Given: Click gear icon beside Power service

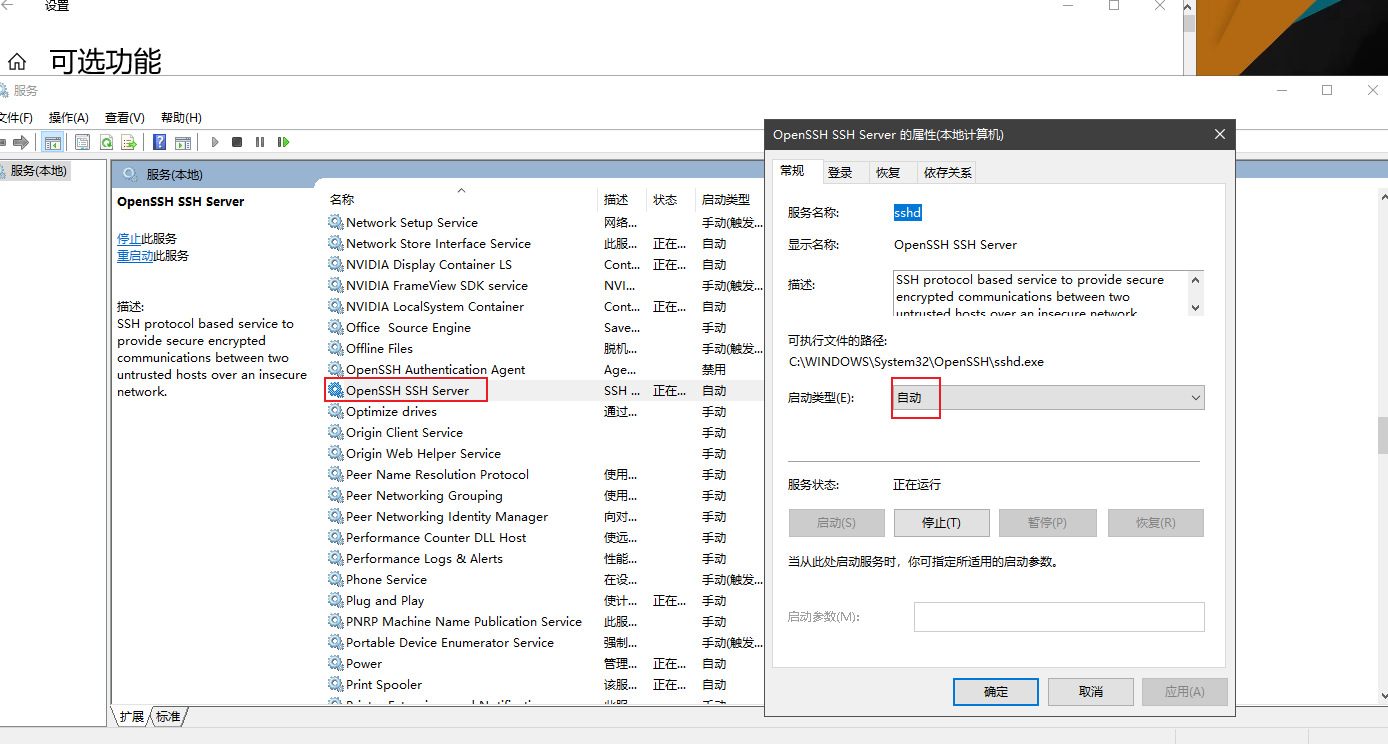Looking at the screenshot, I should (335, 663).
